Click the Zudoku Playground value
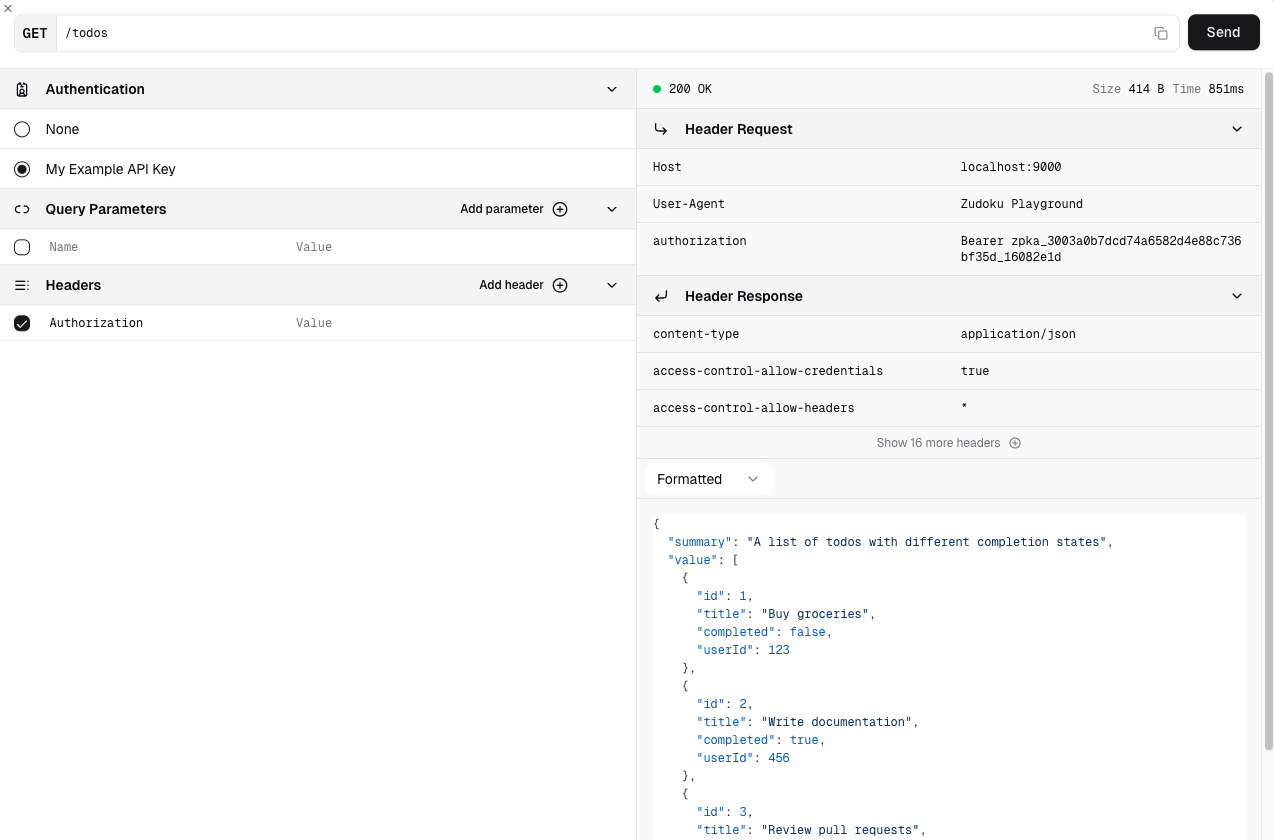This screenshot has width=1274, height=840. 1022,204
